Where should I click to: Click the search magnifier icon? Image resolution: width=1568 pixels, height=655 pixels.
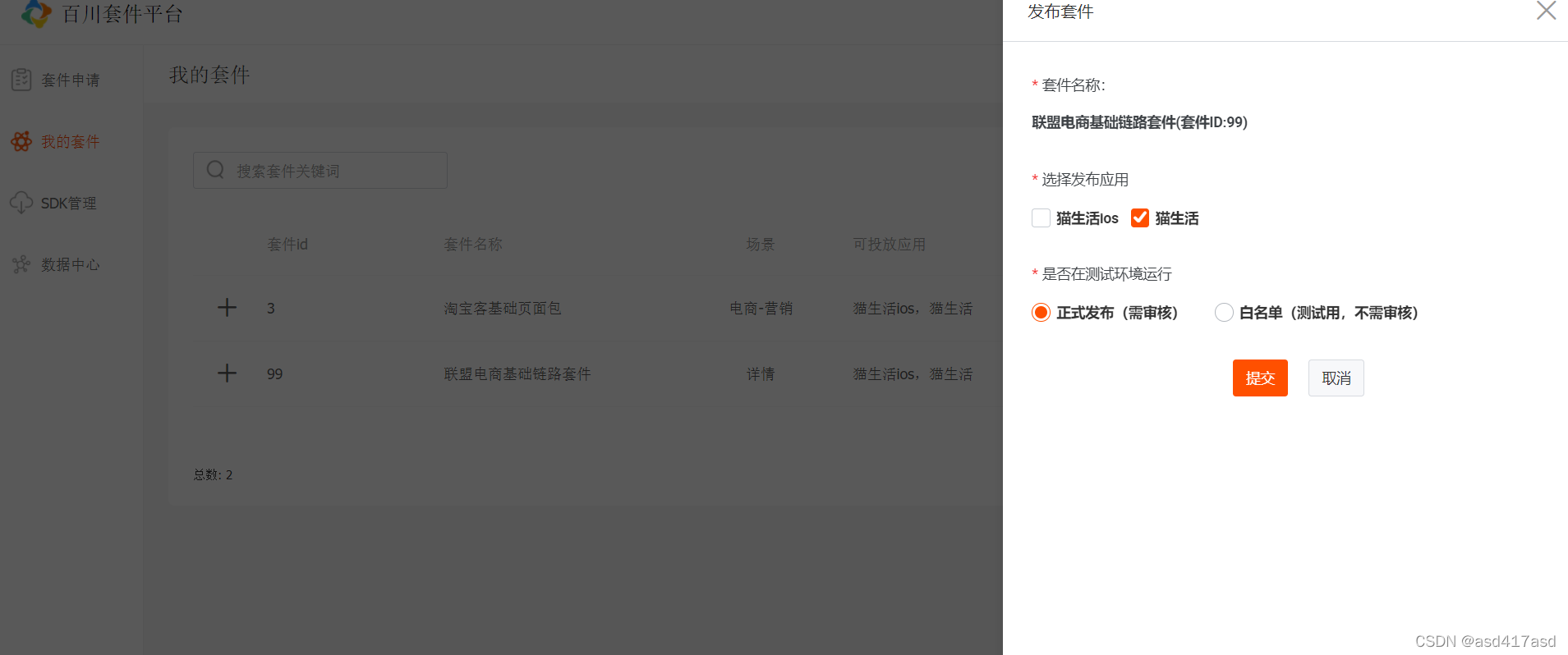(215, 170)
